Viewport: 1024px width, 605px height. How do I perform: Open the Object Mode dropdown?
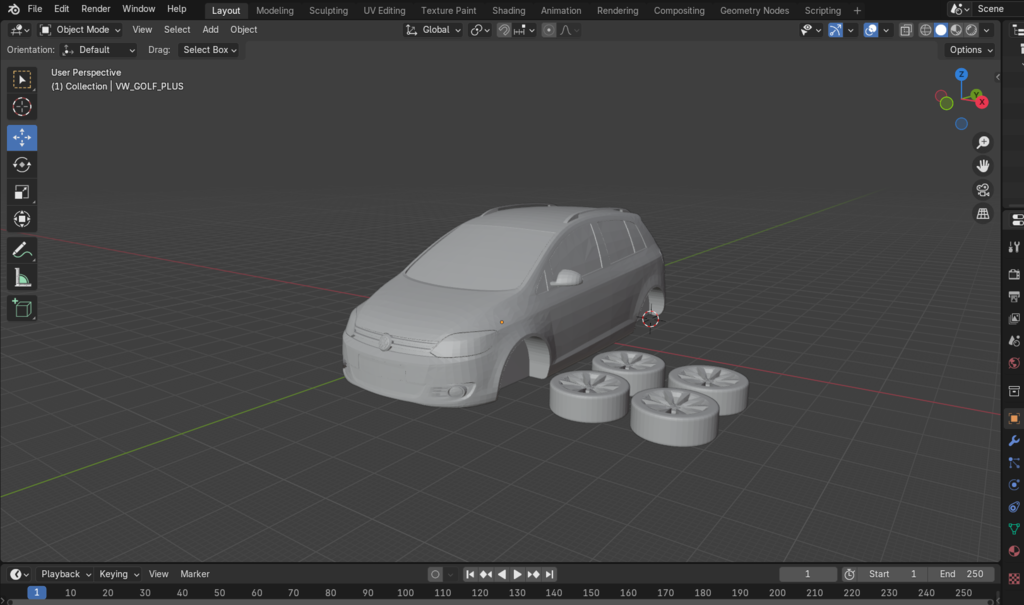[80, 29]
